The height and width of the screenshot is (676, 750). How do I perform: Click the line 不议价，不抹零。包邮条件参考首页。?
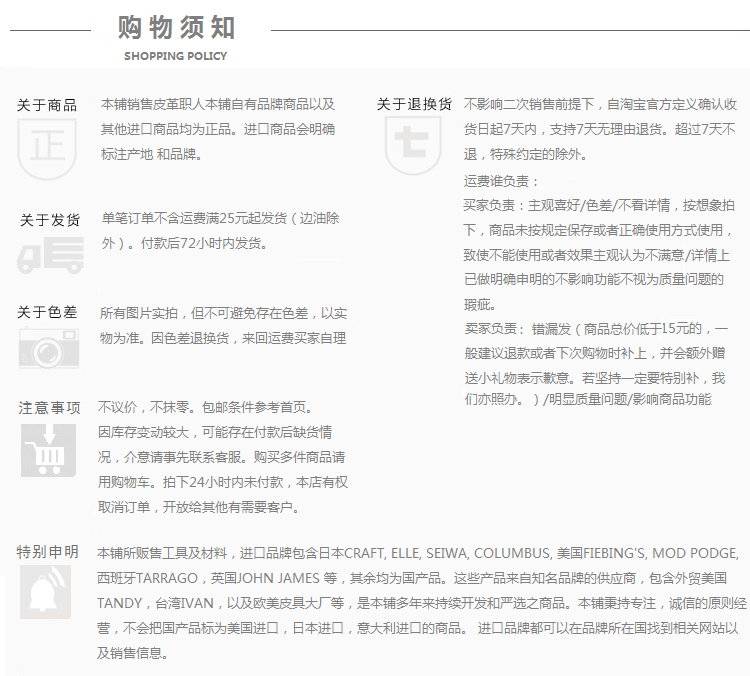[206, 408]
